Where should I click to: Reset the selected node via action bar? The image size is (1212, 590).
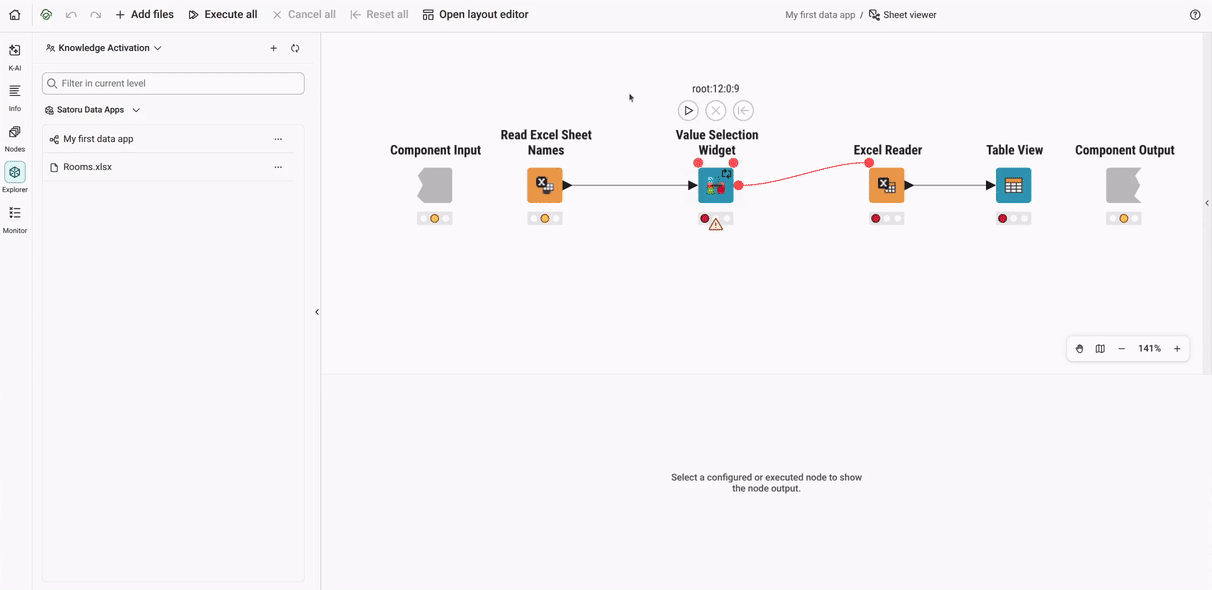pos(743,111)
